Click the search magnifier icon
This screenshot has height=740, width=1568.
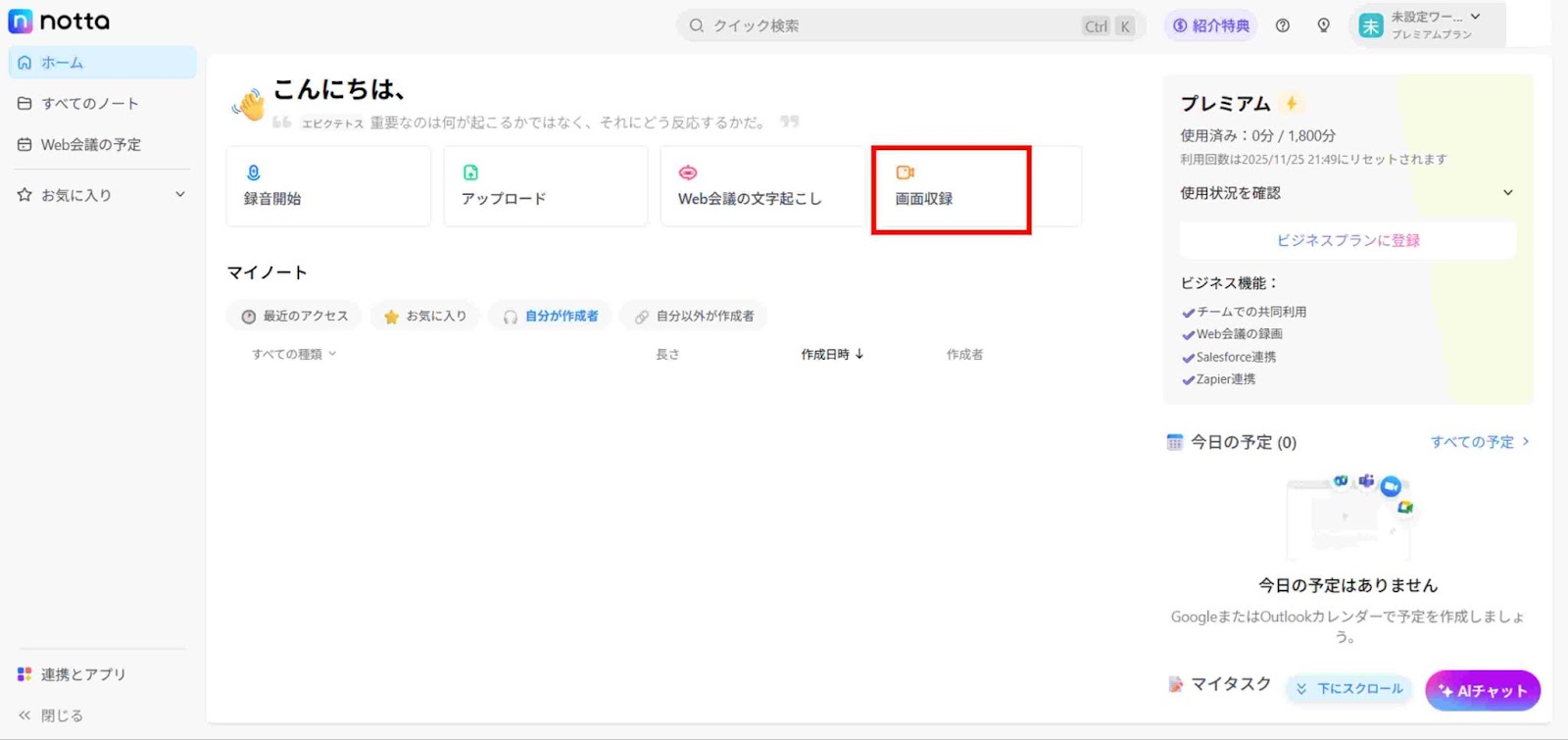pos(696,25)
